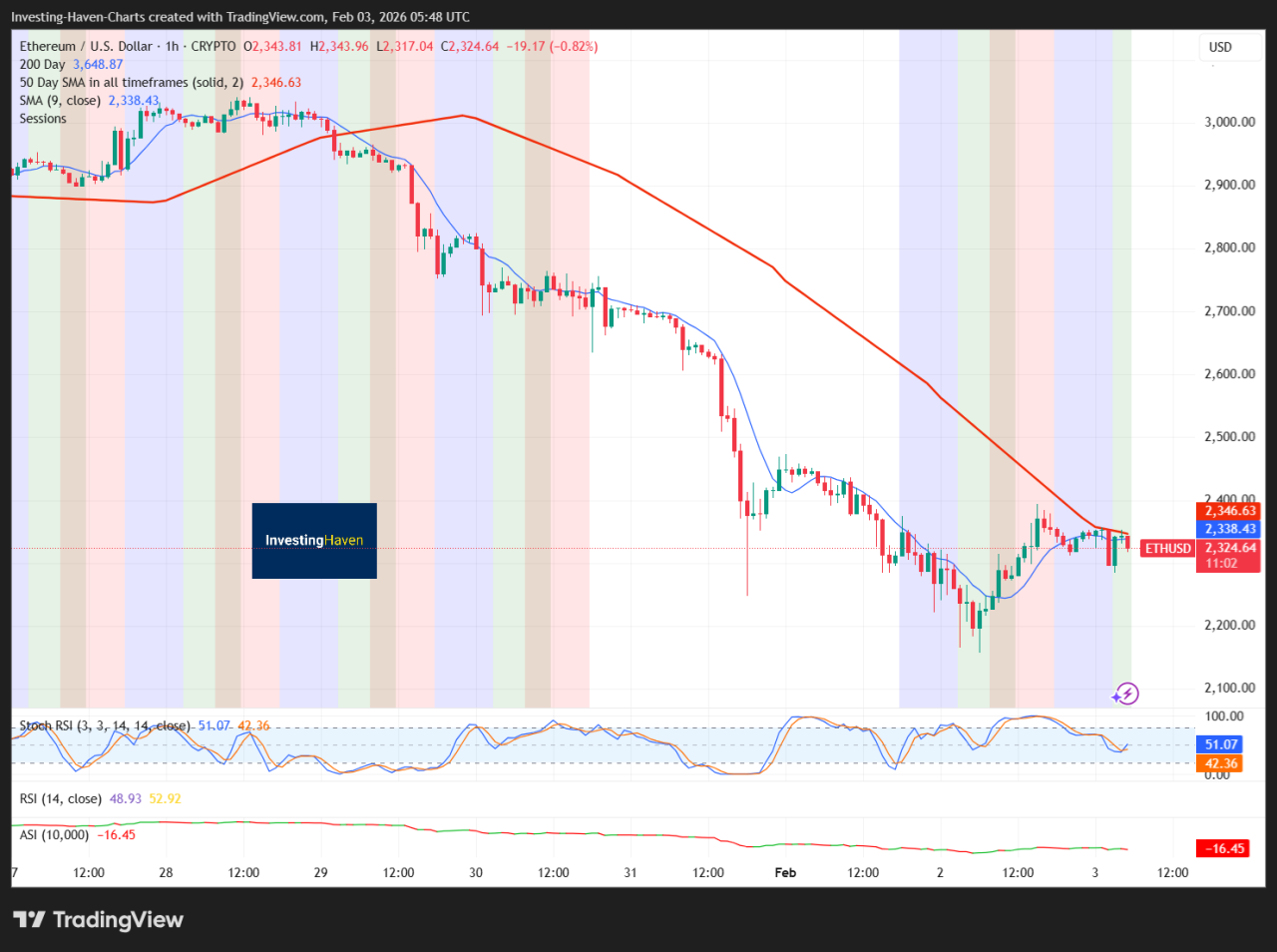Click the purple lightning bolt icon

point(1125,694)
